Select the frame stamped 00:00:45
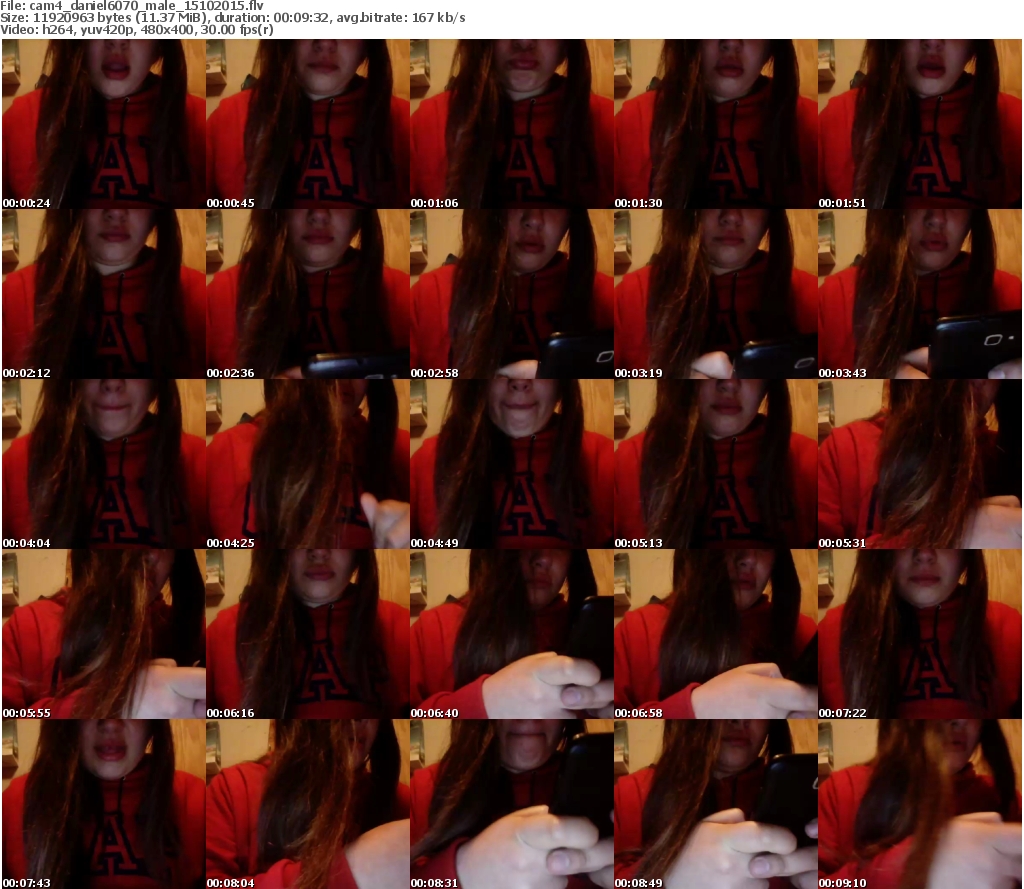This screenshot has height=889, width=1024. (x=308, y=124)
